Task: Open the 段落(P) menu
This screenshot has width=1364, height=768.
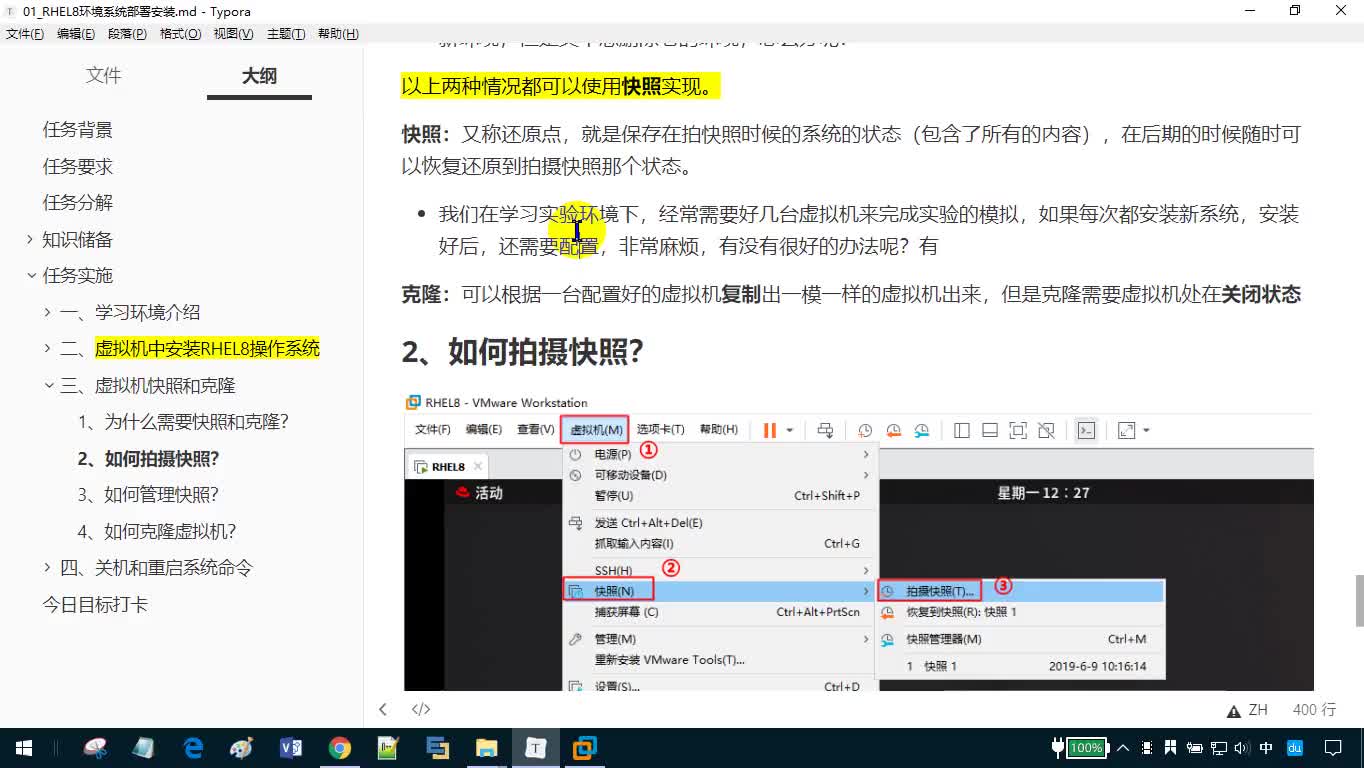Action: tap(127, 34)
